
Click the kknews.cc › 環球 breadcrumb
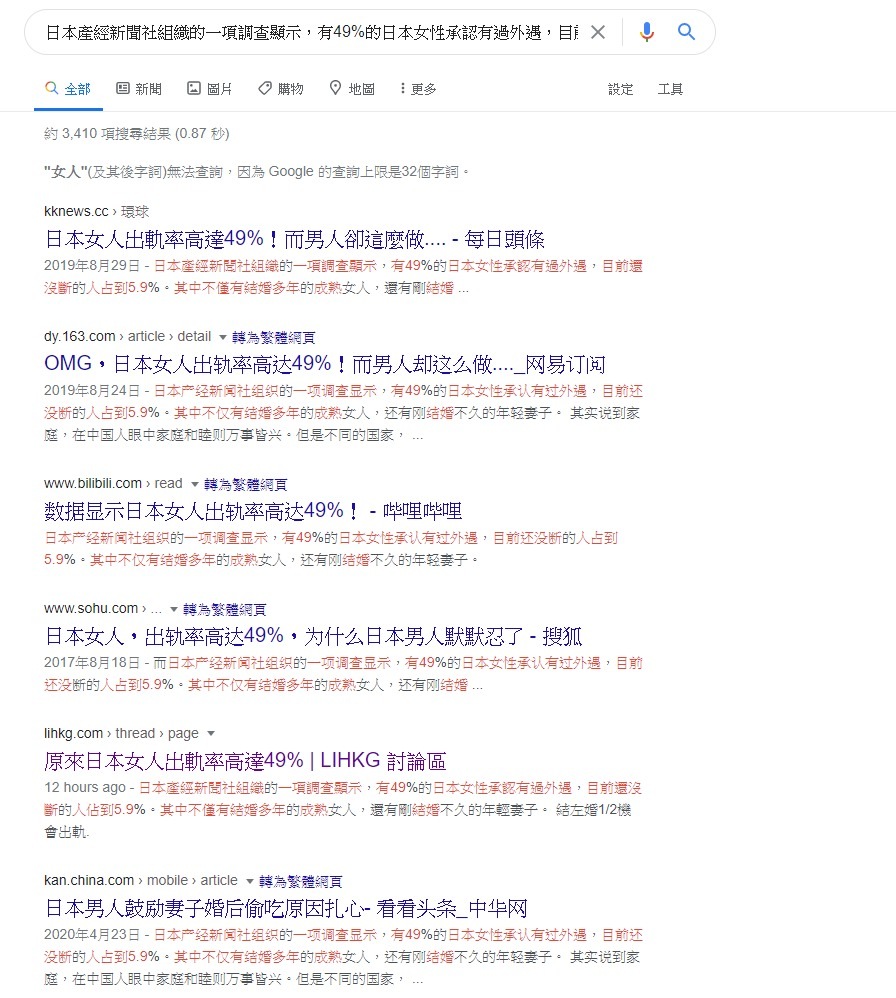coord(97,211)
